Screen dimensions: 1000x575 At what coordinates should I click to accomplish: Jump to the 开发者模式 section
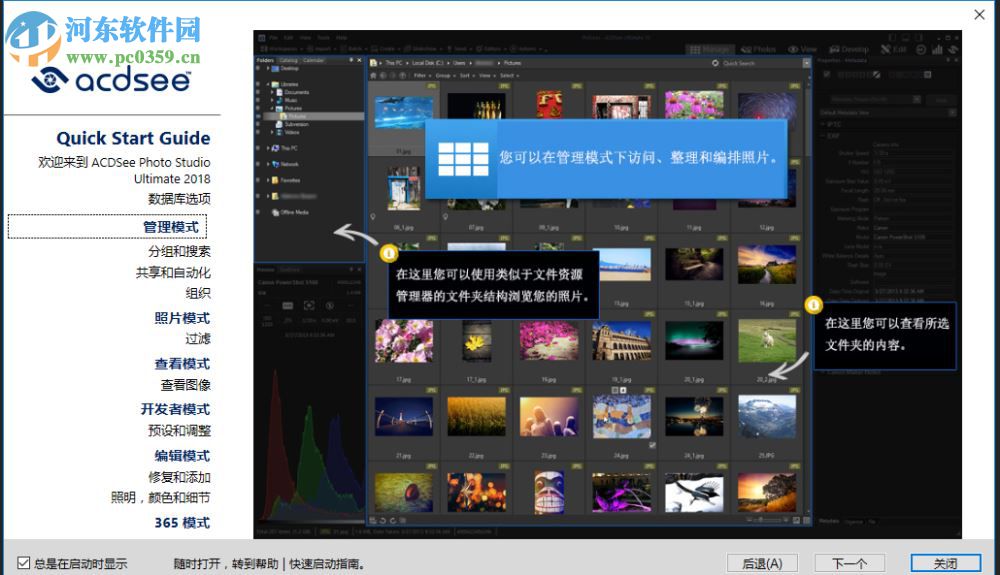click(175, 409)
